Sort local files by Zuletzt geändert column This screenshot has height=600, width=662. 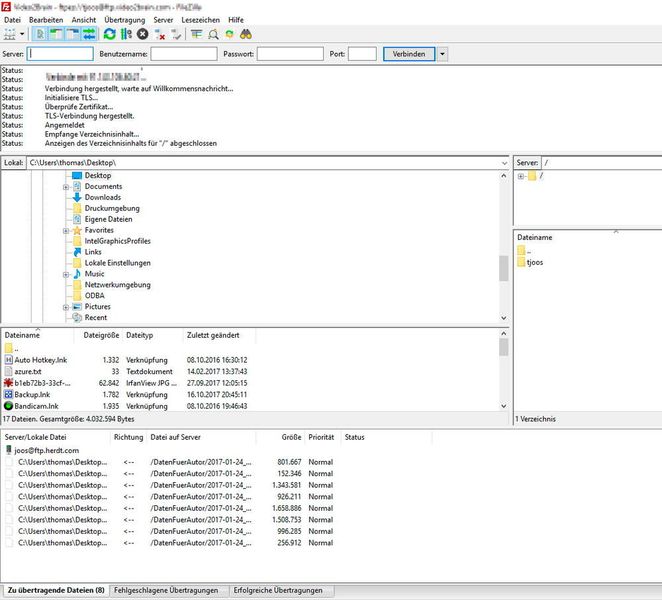213,335
